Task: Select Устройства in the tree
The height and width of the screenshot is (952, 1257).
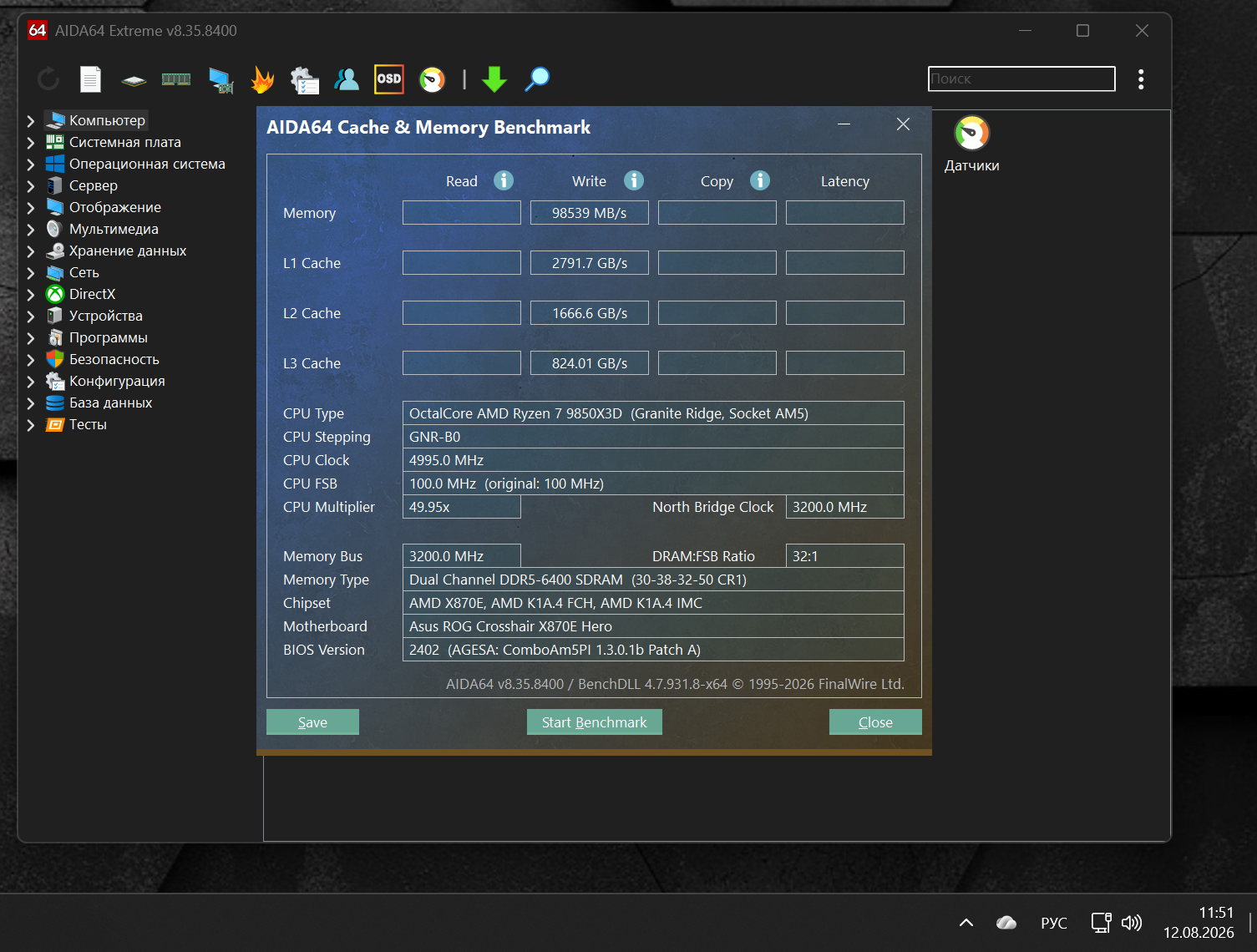Action: (x=106, y=316)
